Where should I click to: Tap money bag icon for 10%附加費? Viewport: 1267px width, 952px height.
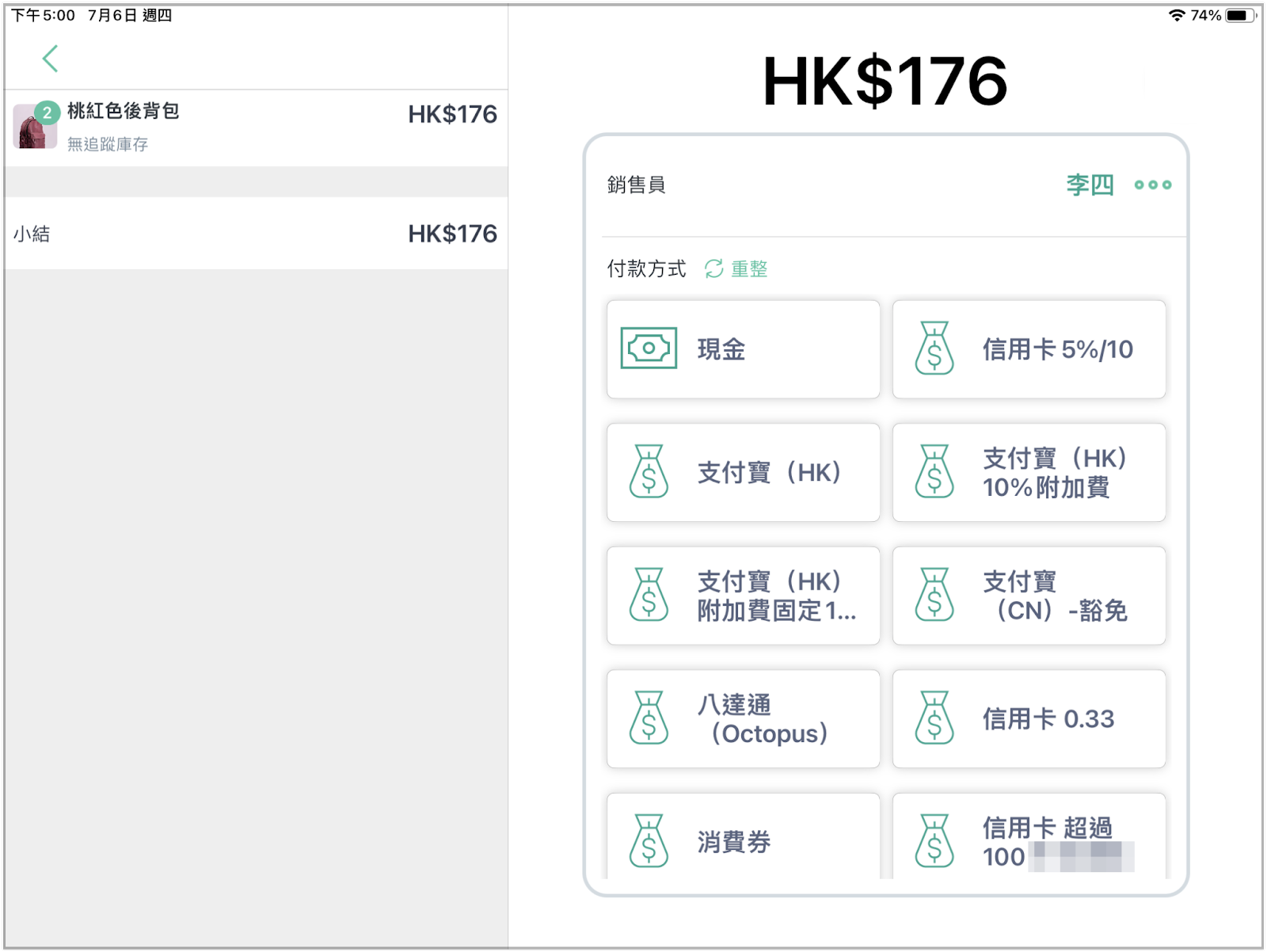tap(934, 471)
